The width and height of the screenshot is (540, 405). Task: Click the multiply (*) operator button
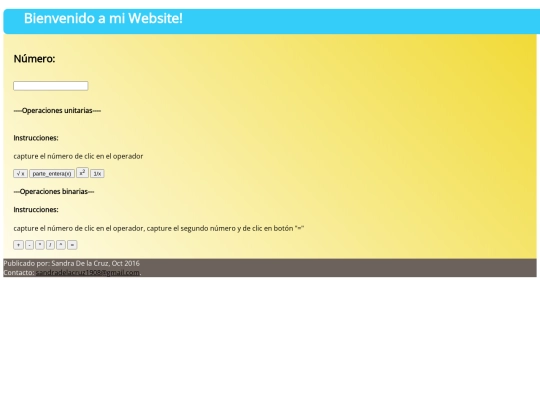click(40, 245)
